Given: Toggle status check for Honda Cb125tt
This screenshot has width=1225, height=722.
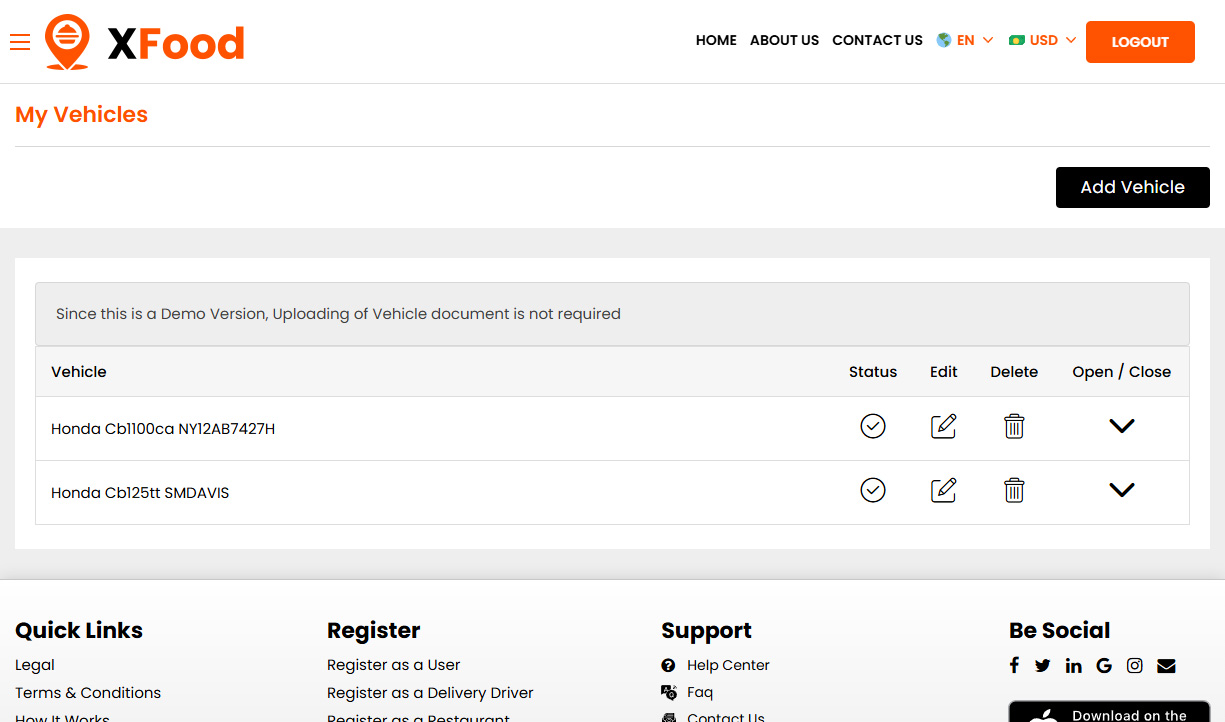Looking at the screenshot, I should click(x=873, y=491).
